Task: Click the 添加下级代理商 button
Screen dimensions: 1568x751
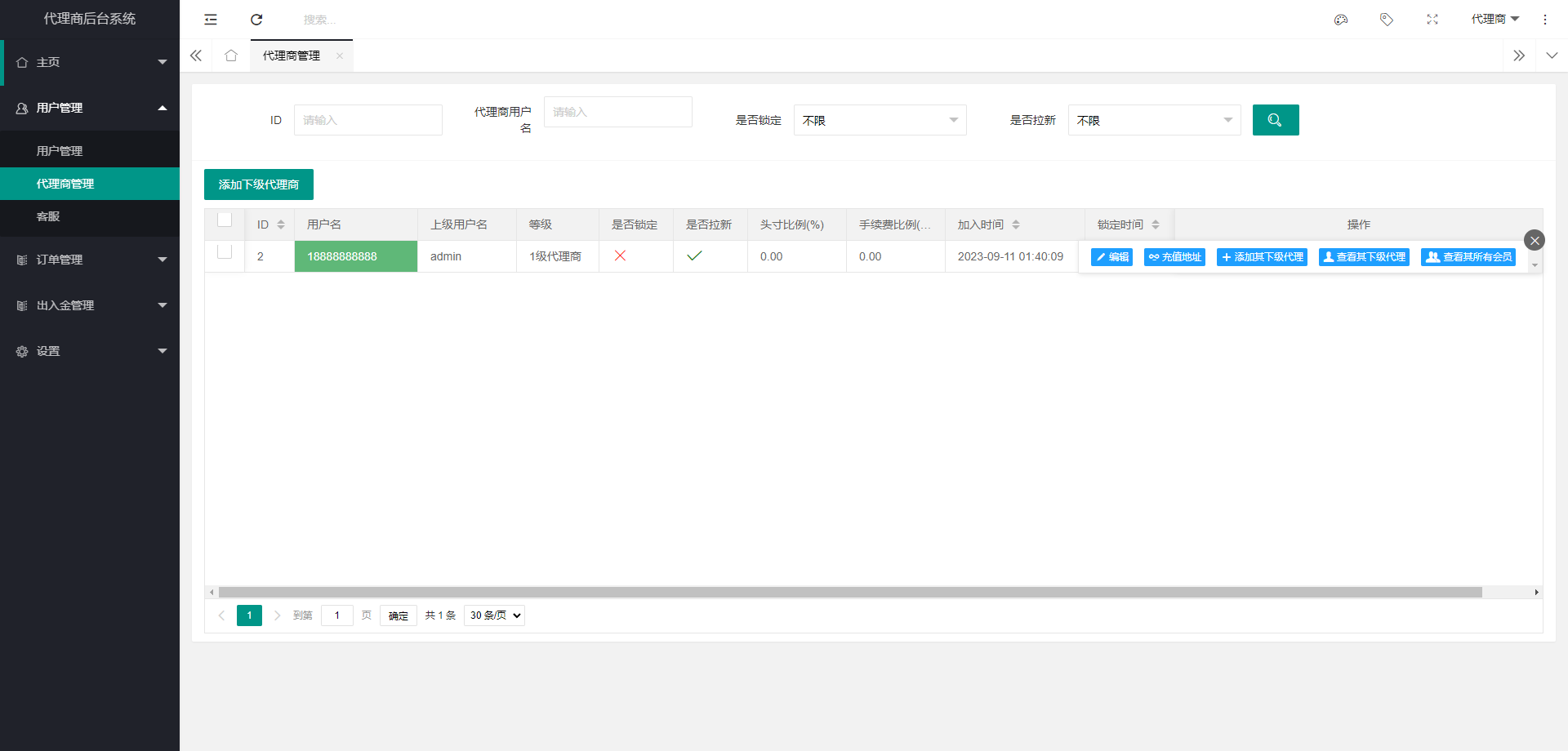Action: click(259, 184)
